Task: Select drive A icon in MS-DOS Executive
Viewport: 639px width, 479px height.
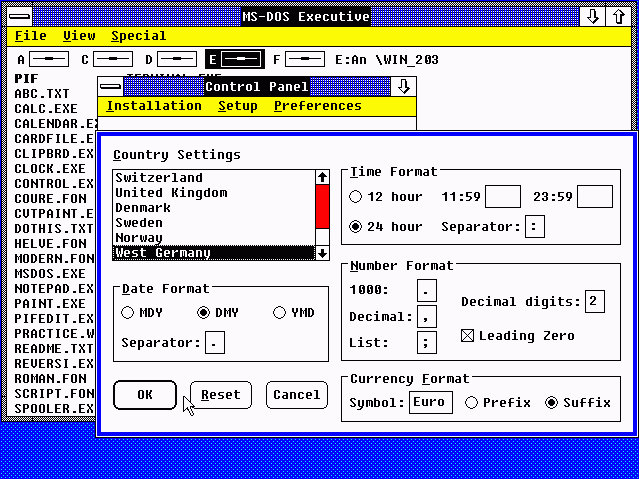Action: (x=49, y=60)
